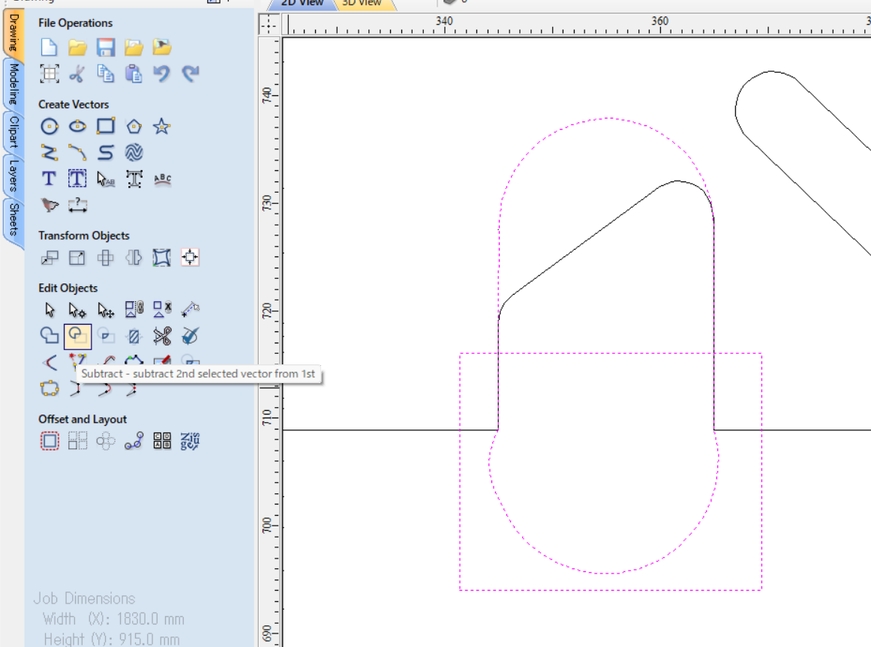Open the trace bitmap bird tool

pyautogui.click(x=49, y=205)
